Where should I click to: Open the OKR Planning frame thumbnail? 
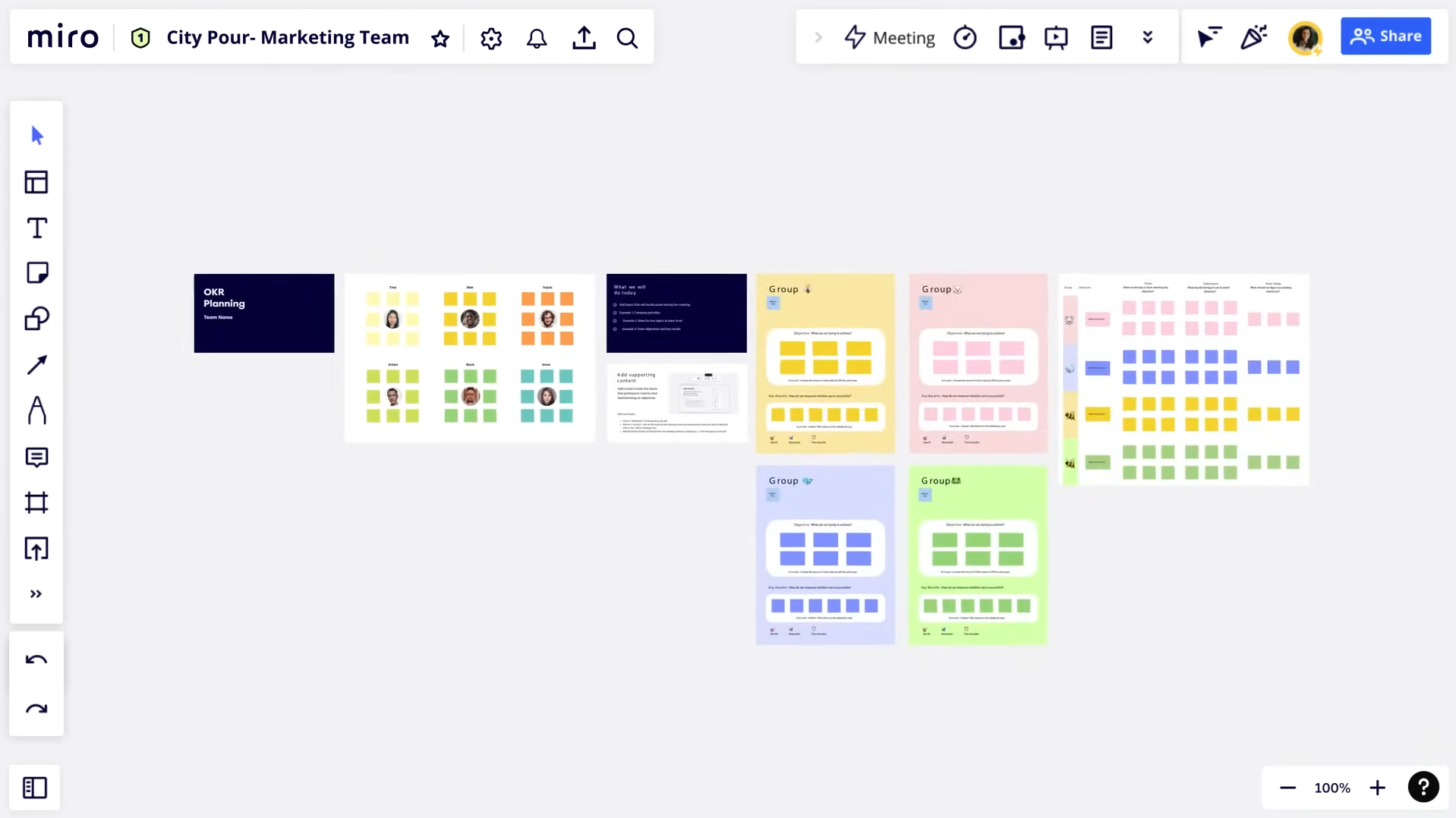[x=263, y=313]
